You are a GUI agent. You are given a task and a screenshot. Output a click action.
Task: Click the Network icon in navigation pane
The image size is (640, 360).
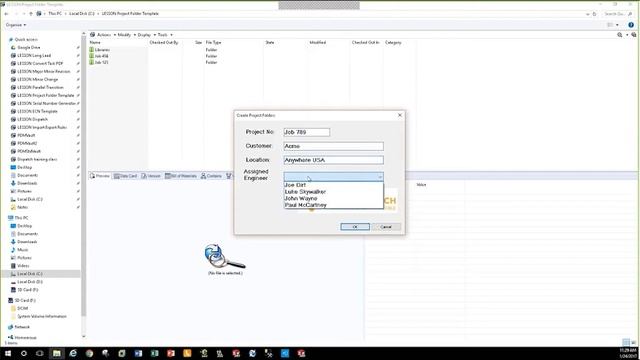click(x=11, y=327)
